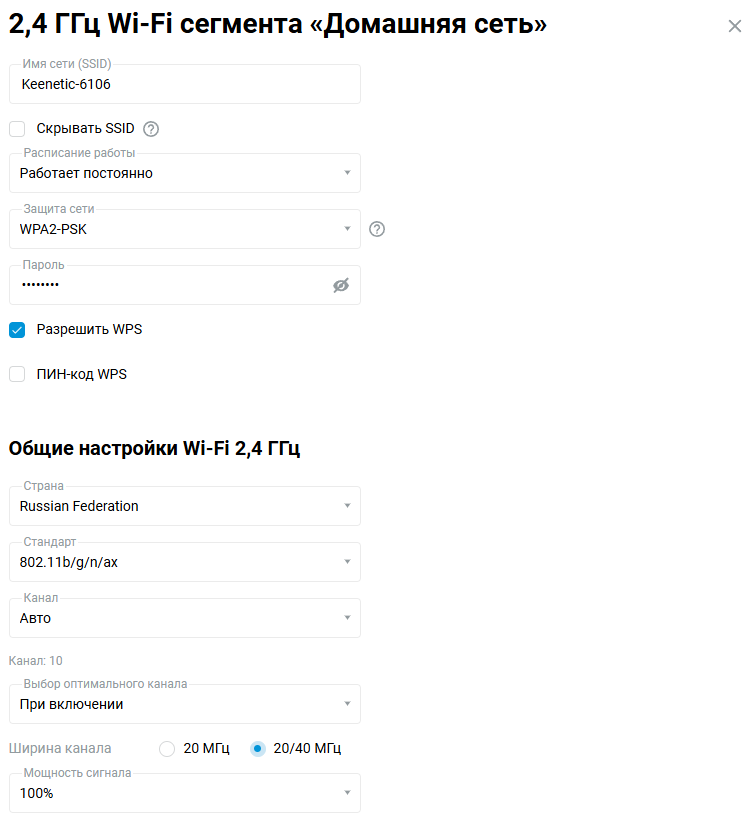Click the help icon beside Защита сети

(377, 229)
